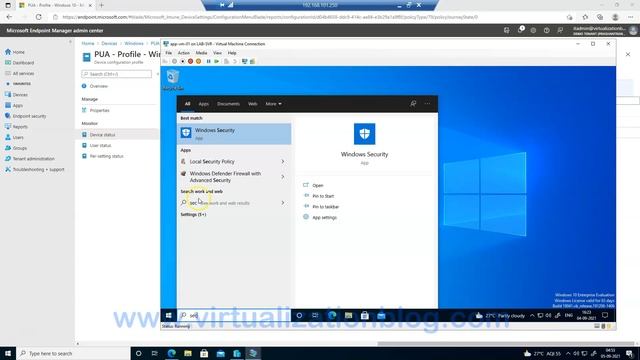640x360 pixels.
Task: Expand Local Security Policy result arrow
Action: coord(282,162)
